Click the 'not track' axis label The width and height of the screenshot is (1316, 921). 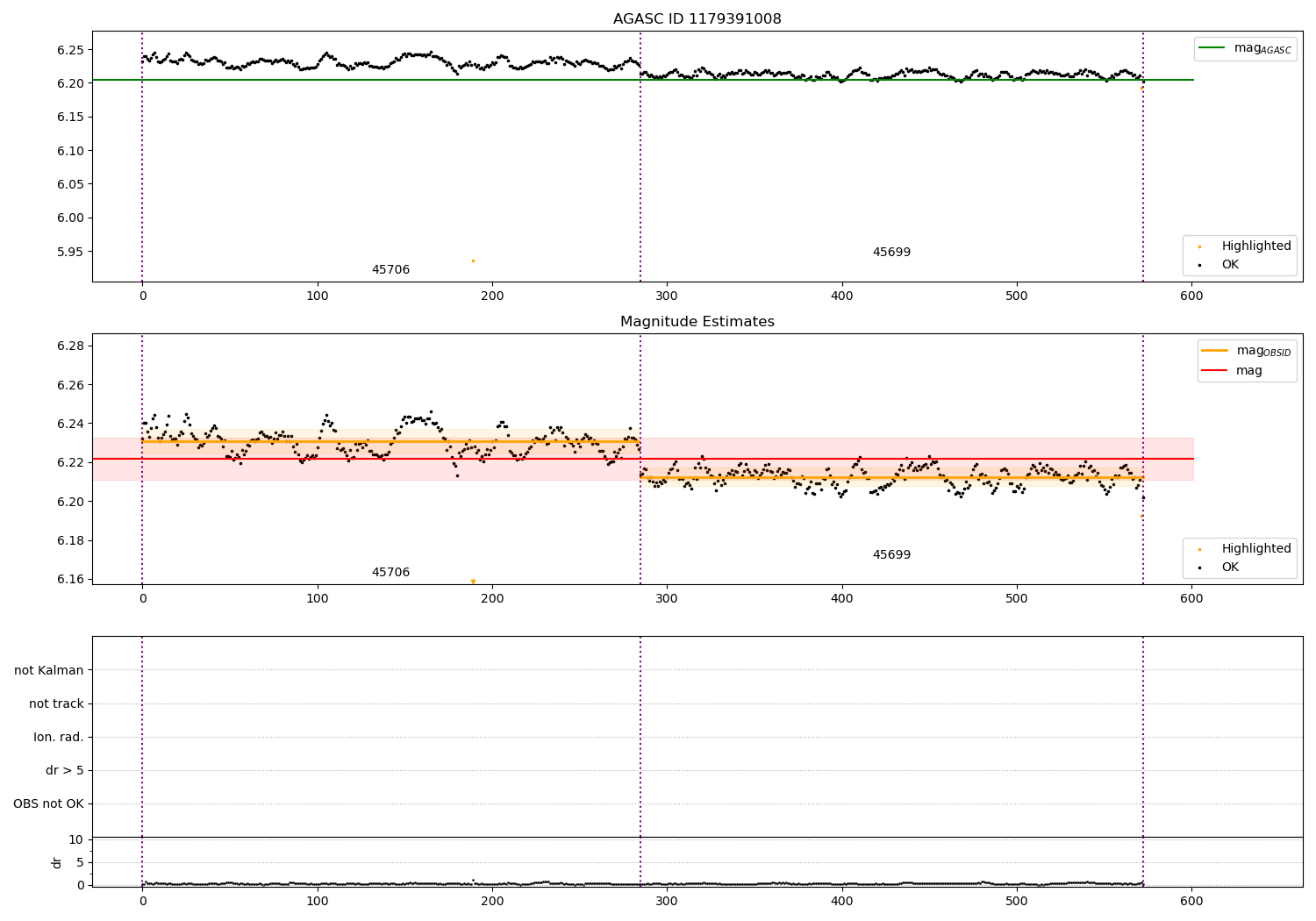click(x=56, y=704)
